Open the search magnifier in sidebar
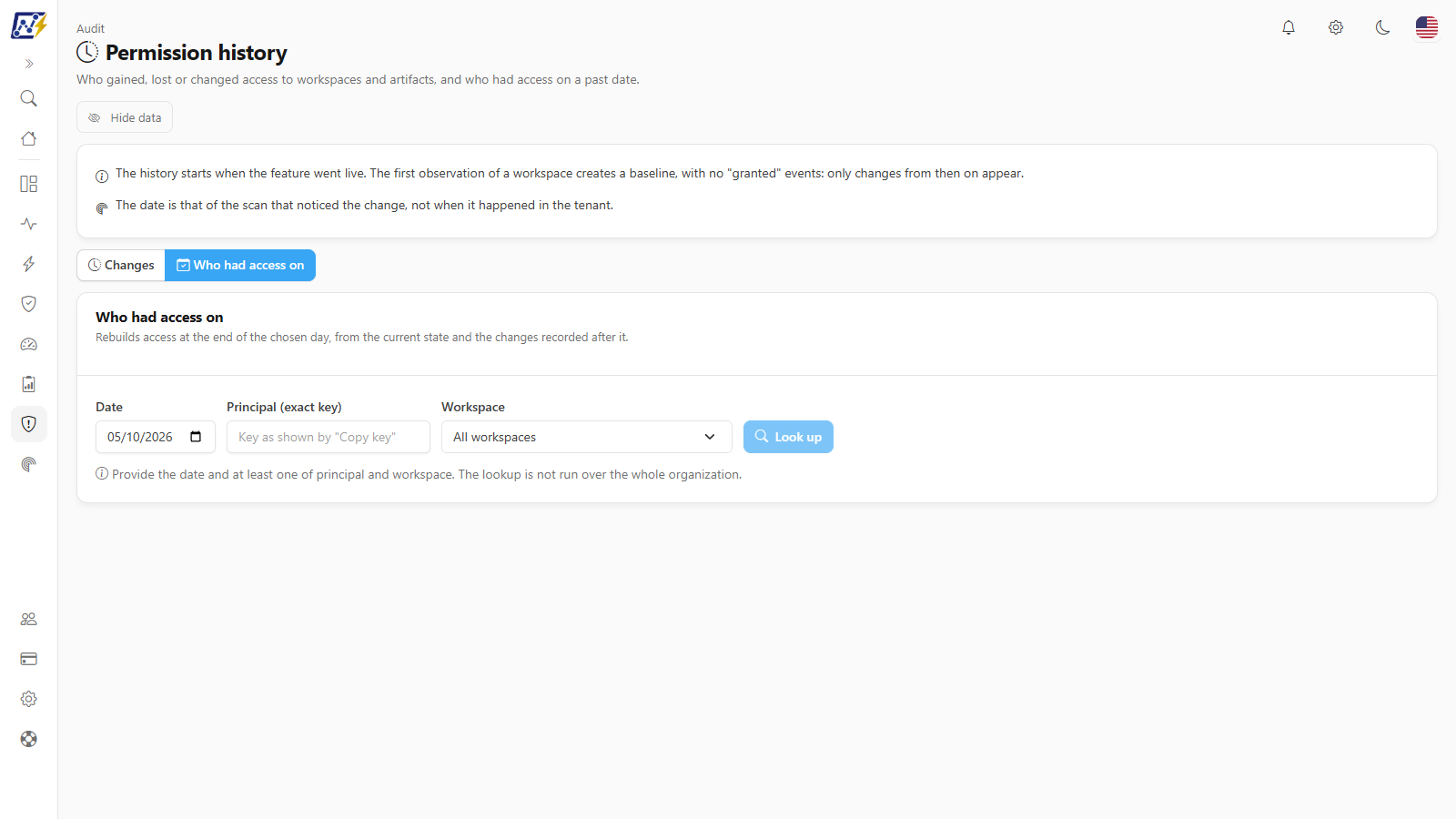 point(29,98)
